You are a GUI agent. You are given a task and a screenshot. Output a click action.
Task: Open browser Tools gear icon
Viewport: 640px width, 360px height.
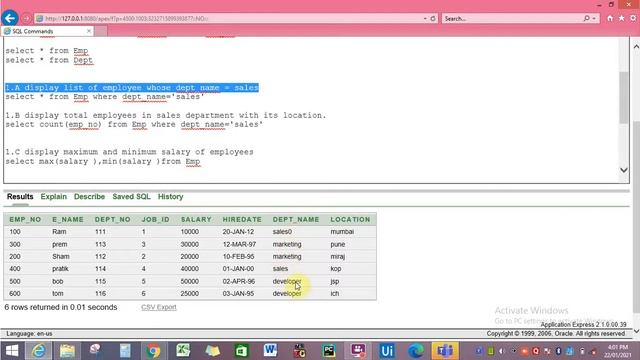click(x=633, y=18)
